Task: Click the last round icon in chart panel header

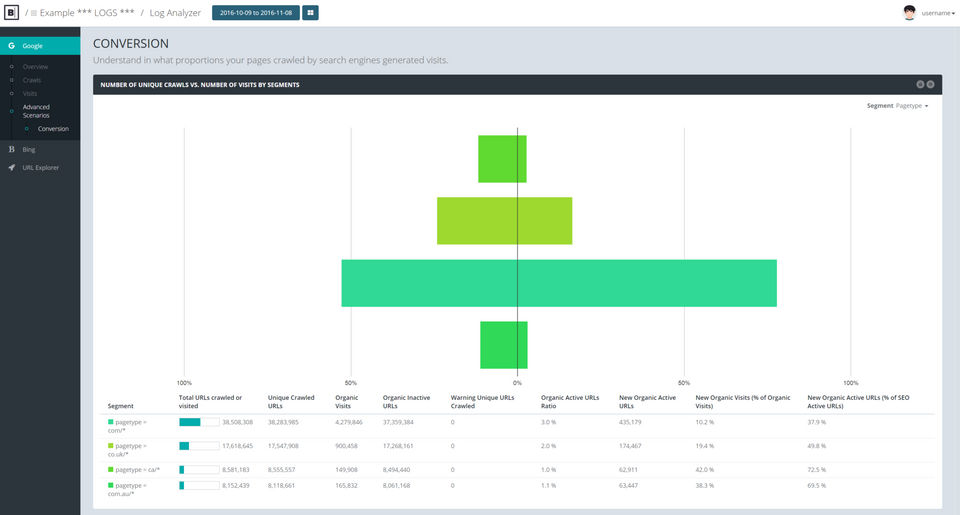Action: [x=930, y=85]
